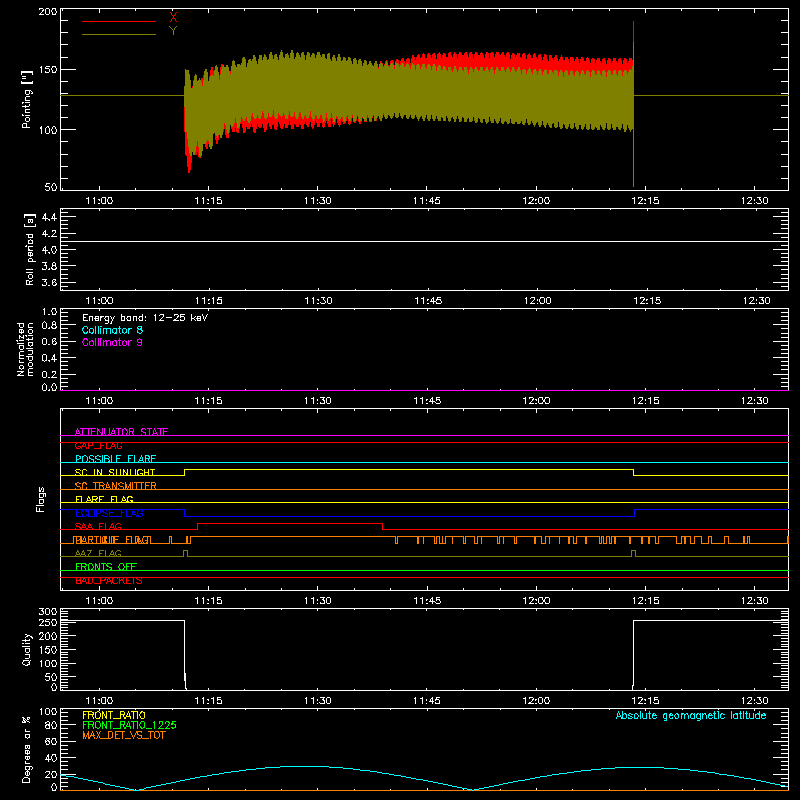Select the cyan 'Collimator 8' legend entry

(112, 330)
